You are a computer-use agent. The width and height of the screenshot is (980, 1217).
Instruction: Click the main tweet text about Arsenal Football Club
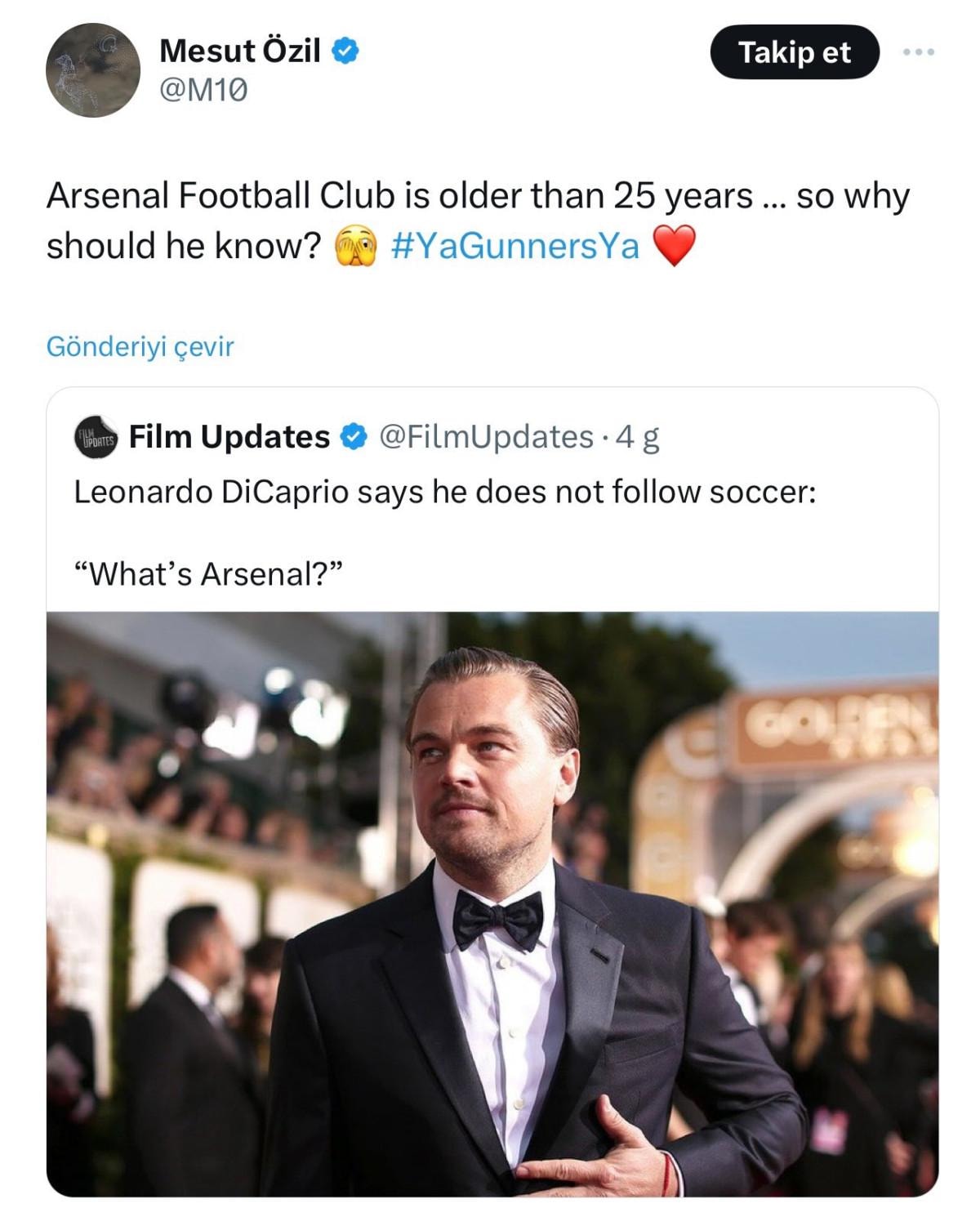[x=477, y=197]
